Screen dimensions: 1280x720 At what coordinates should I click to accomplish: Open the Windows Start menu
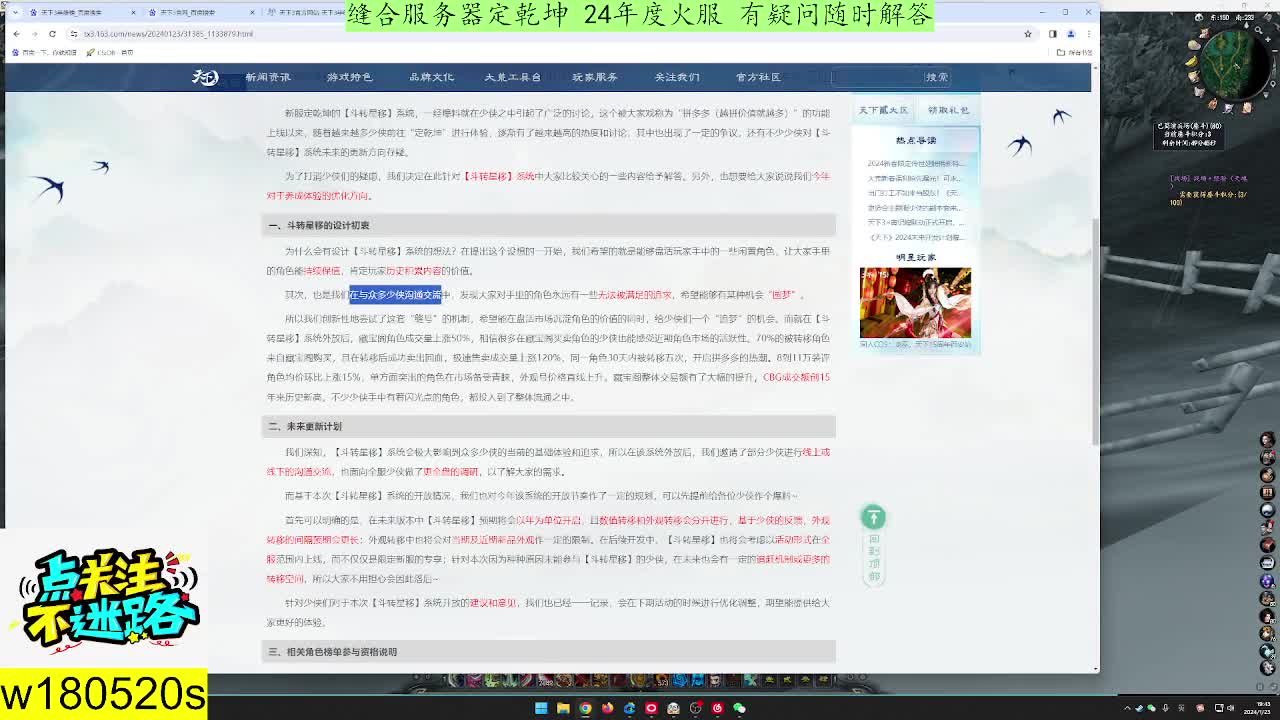(x=541, y=708)
